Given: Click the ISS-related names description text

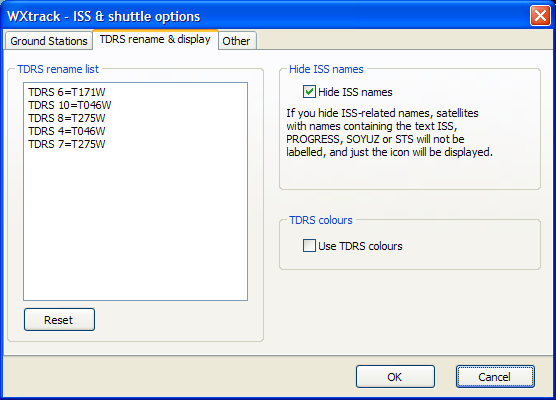Looking at the screenshot, I should pyautogui.click(x=389, y=133).
